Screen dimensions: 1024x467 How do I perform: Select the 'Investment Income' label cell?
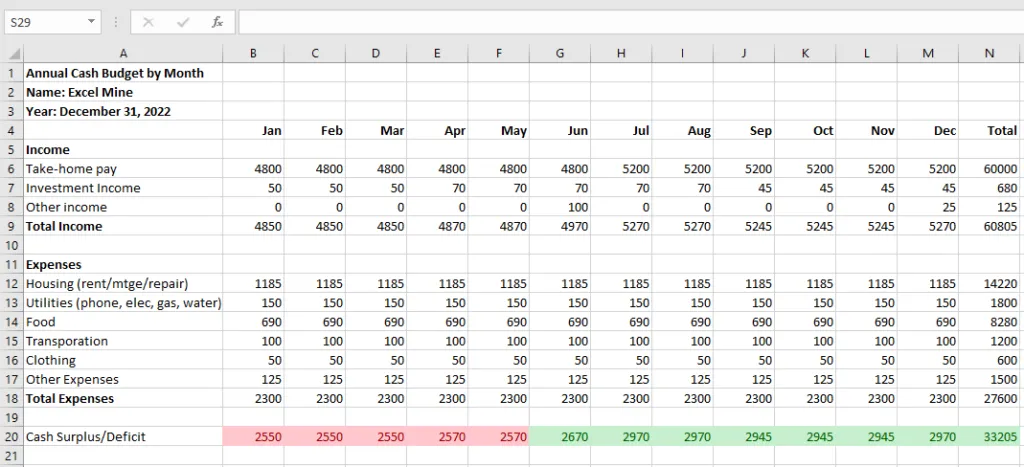point(123,188)
